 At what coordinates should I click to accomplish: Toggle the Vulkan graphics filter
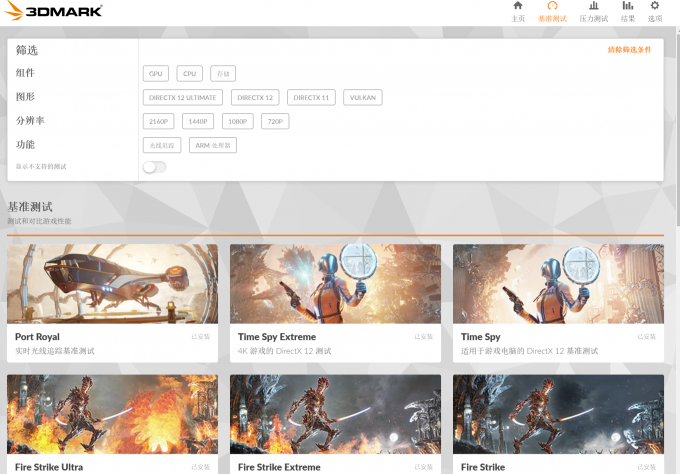363,98
